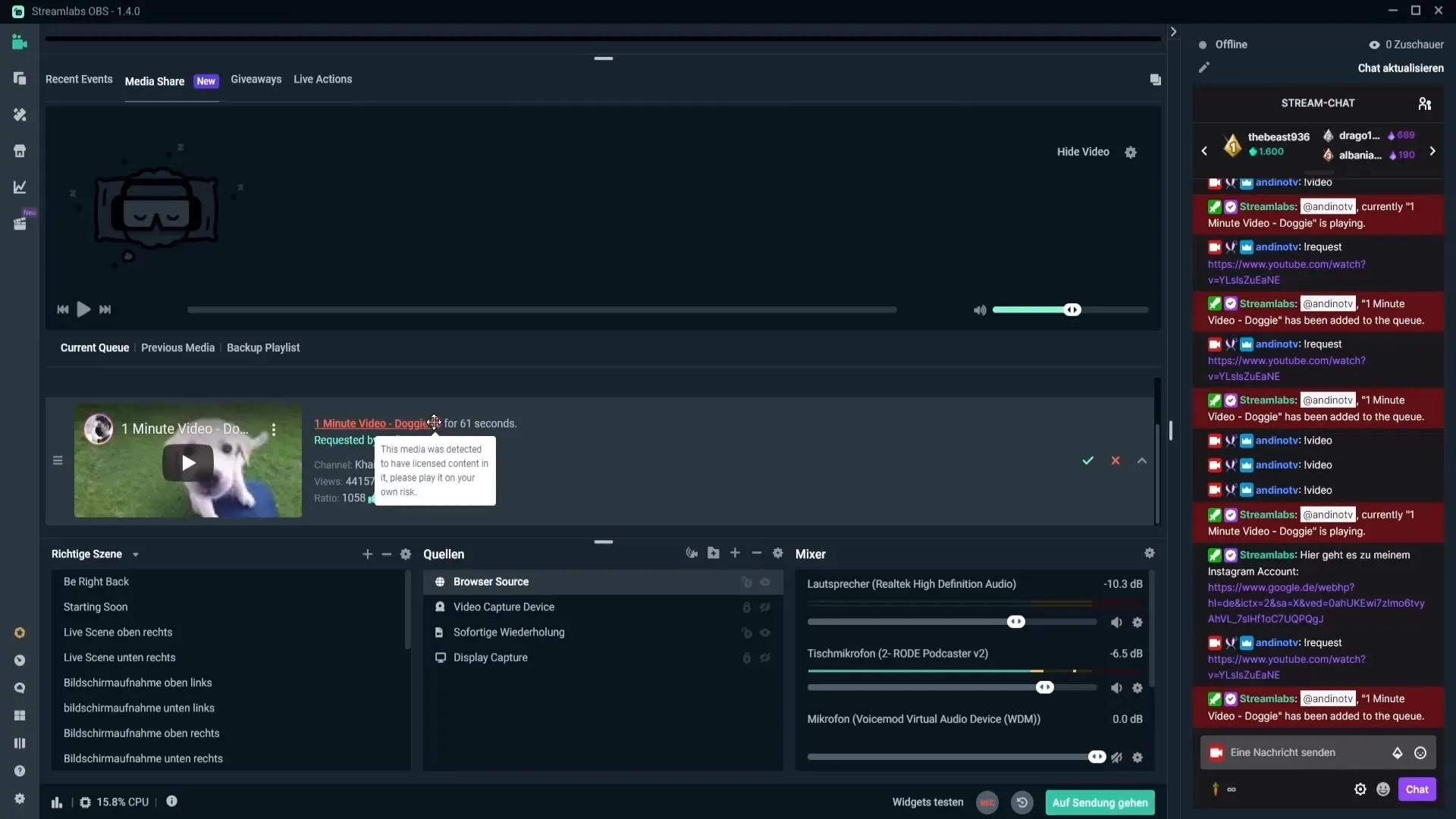Screen dimensions: 1456x819
Task: Click Auf Sendung gehen button
Action: [x=1100, y=803]
